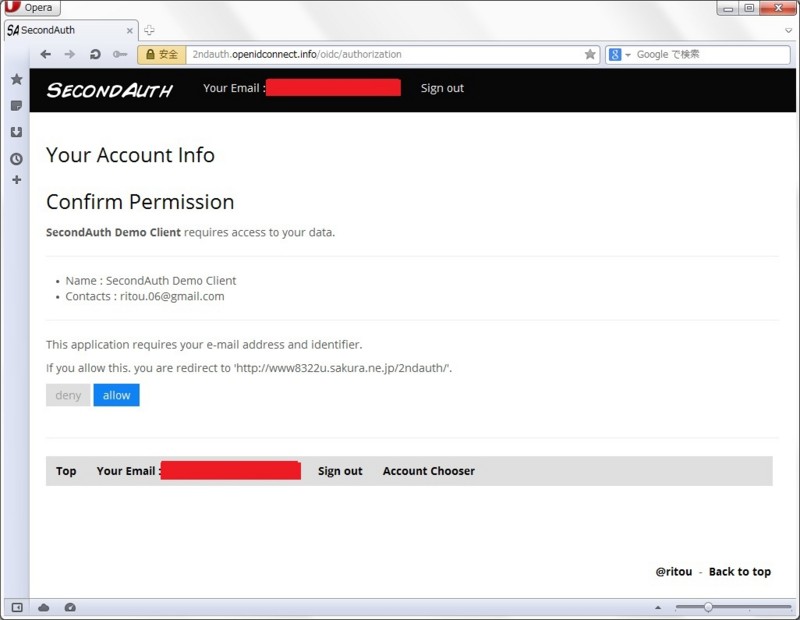The width and height of the screenshot is (800, 620).
Task: Click the Back to top link
Action: (739, 572)
